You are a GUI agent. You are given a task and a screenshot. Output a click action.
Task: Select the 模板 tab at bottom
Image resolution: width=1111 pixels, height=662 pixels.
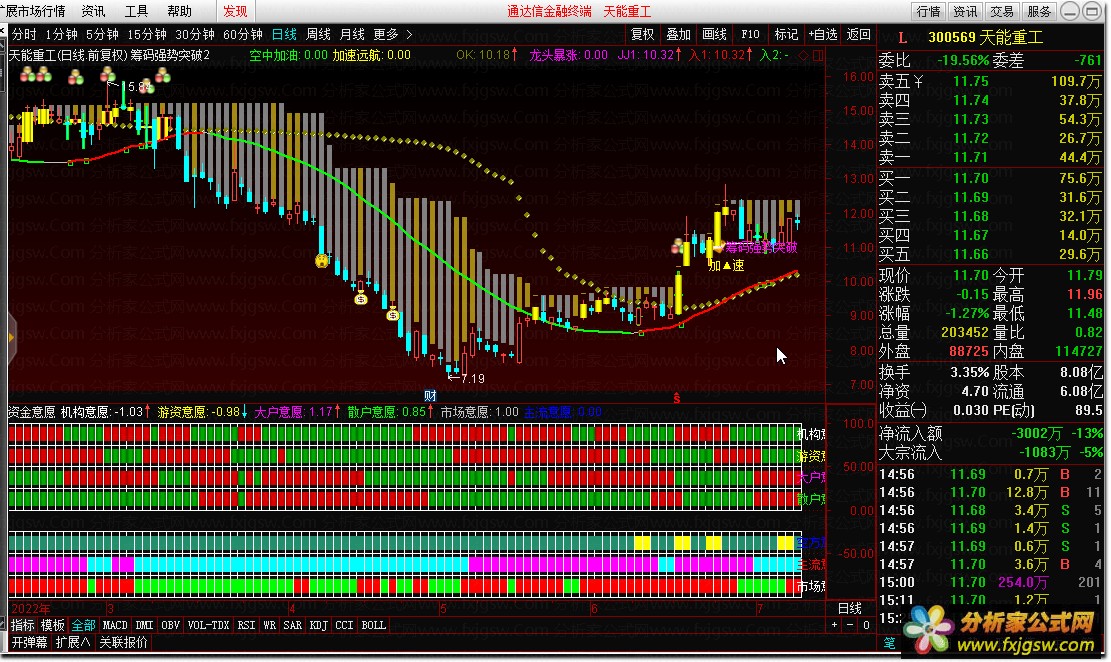pos(53,625)
